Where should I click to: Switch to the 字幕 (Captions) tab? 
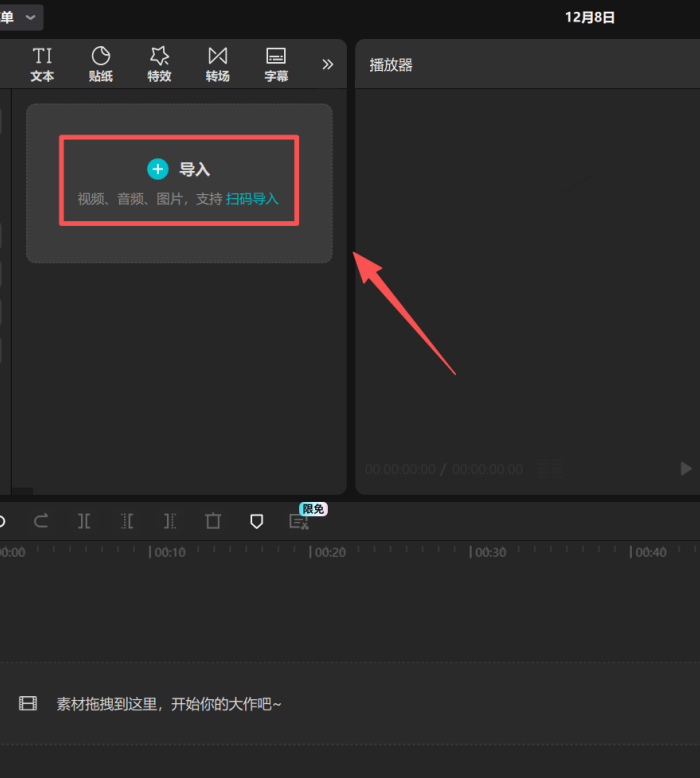[276, 64]
